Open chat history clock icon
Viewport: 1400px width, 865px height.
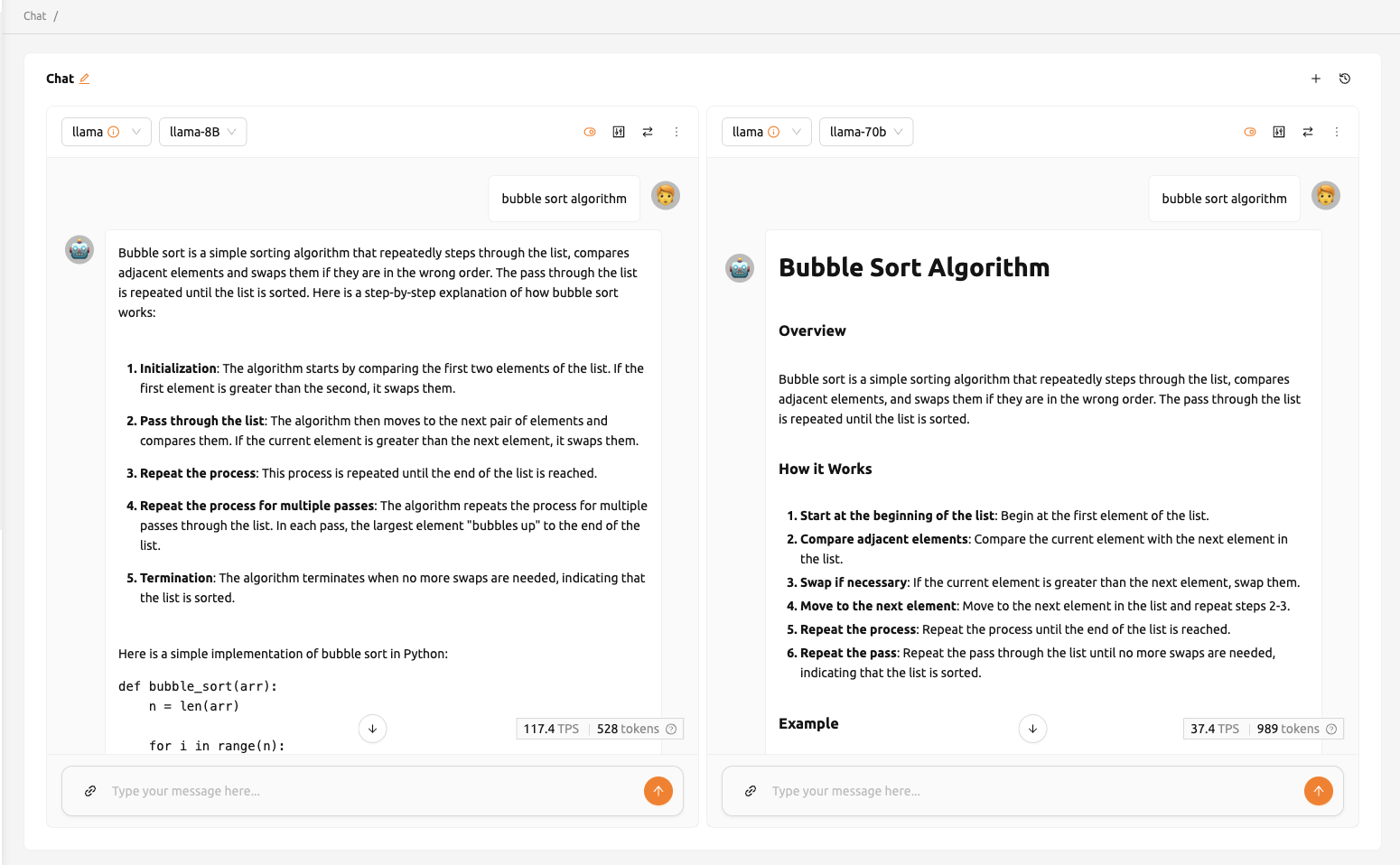click(x=1345, y=79)
